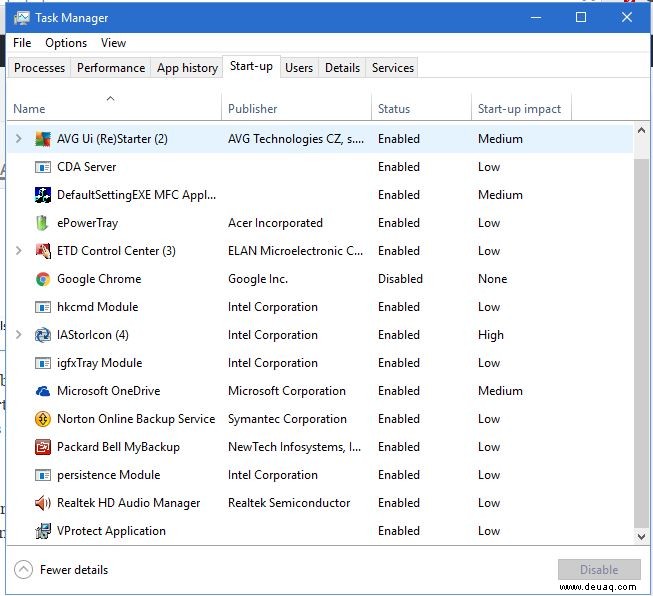Click Medium impact in OneDrive row

(x=500, y=391)
